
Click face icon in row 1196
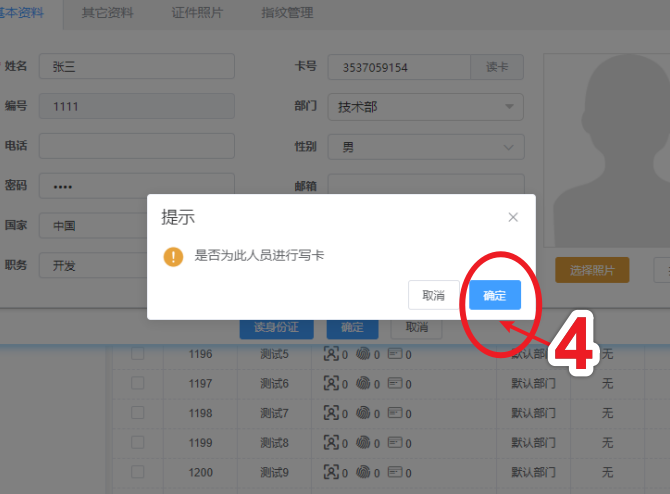[x=332, y=354]
